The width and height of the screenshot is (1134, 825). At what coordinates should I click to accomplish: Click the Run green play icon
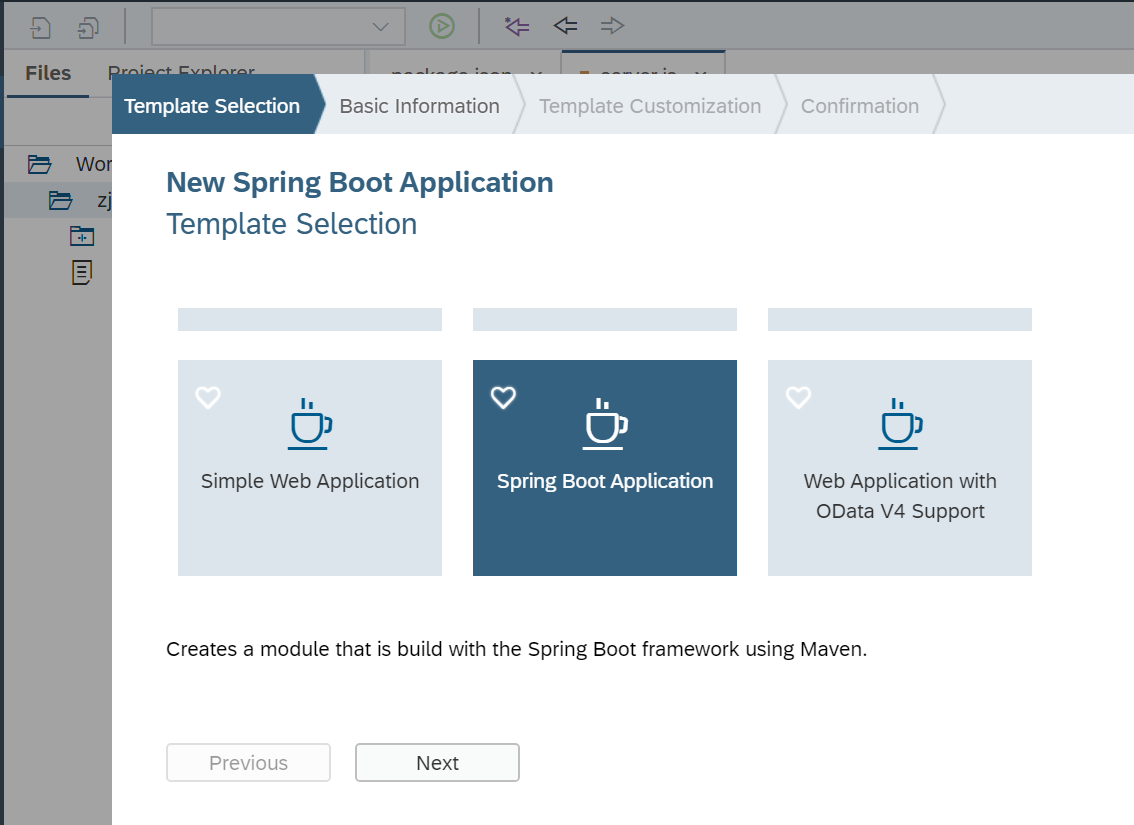click(x=441, y=27)
